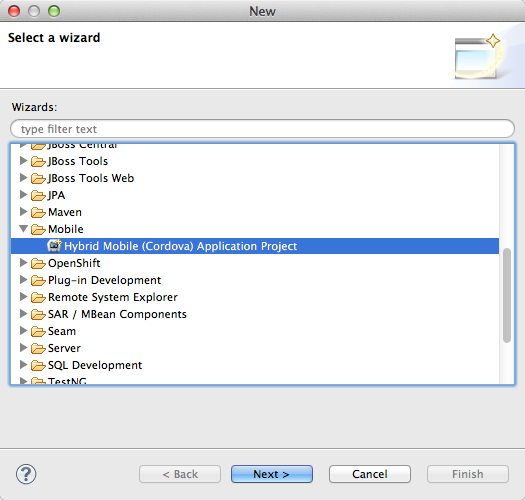The image size is (525, 500).
Task: Click the Hybrid Mobile Cordova project icon
Action: [54, 245]
